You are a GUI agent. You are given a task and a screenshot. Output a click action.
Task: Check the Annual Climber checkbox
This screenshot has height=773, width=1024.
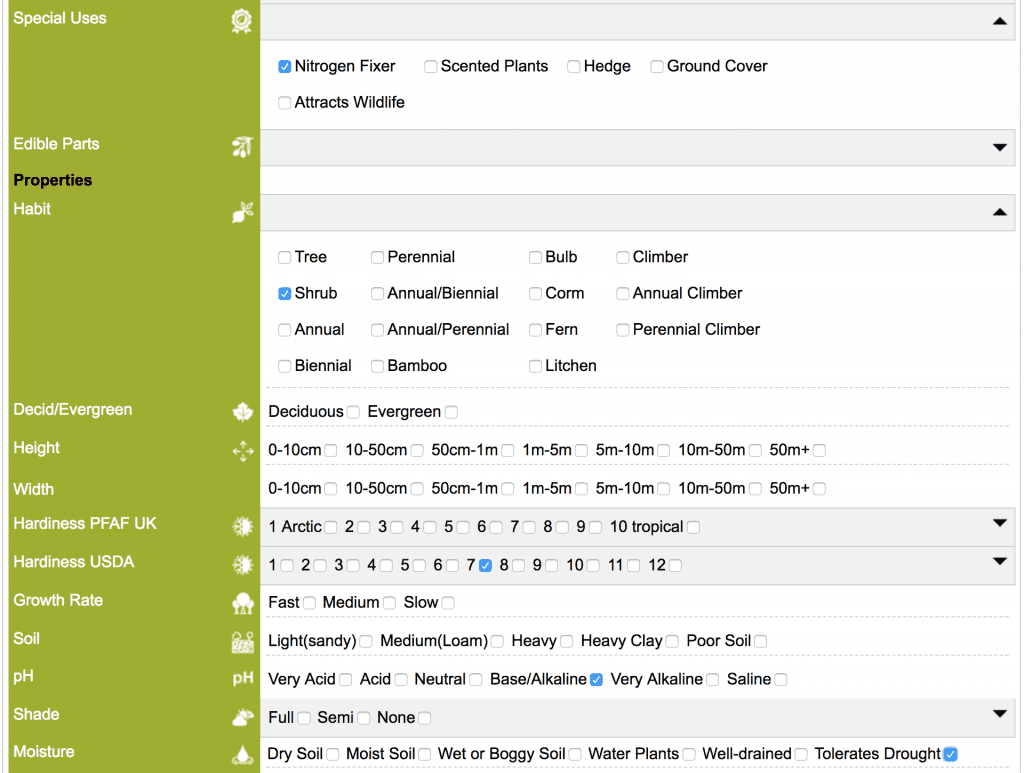pyautogui.click(x=622, y=294)
